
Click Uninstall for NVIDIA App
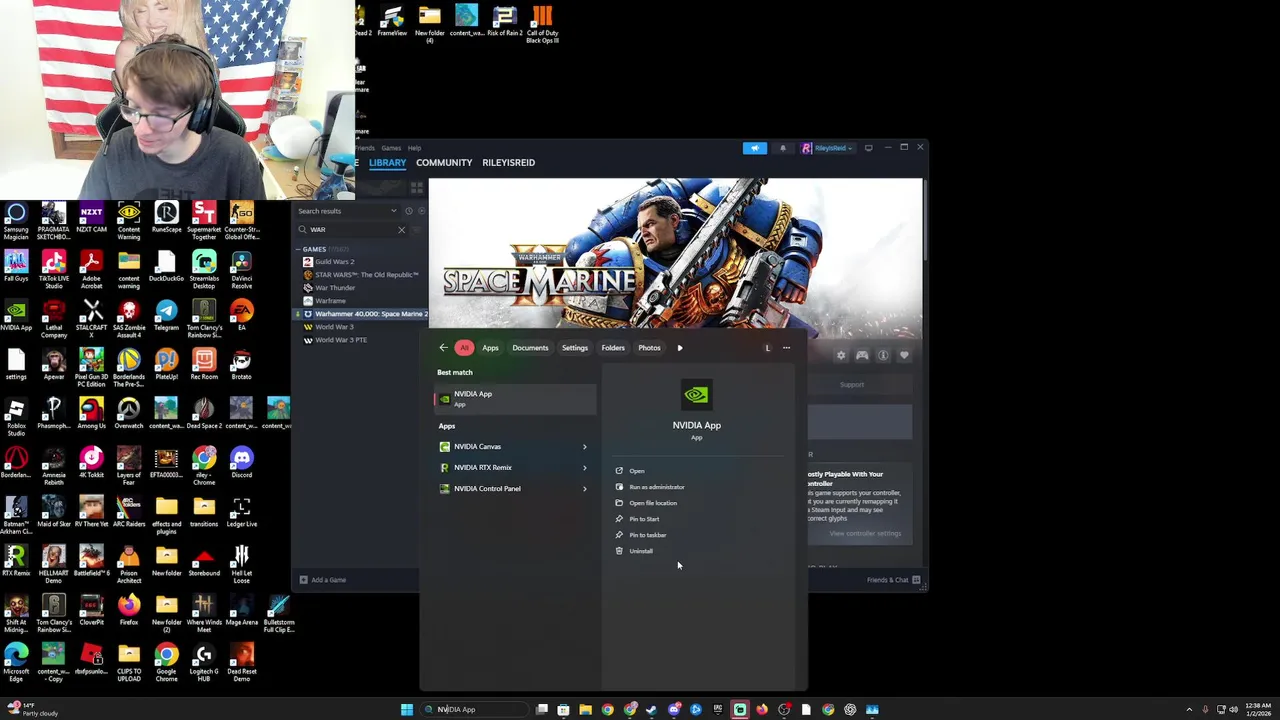click(640, 551)
